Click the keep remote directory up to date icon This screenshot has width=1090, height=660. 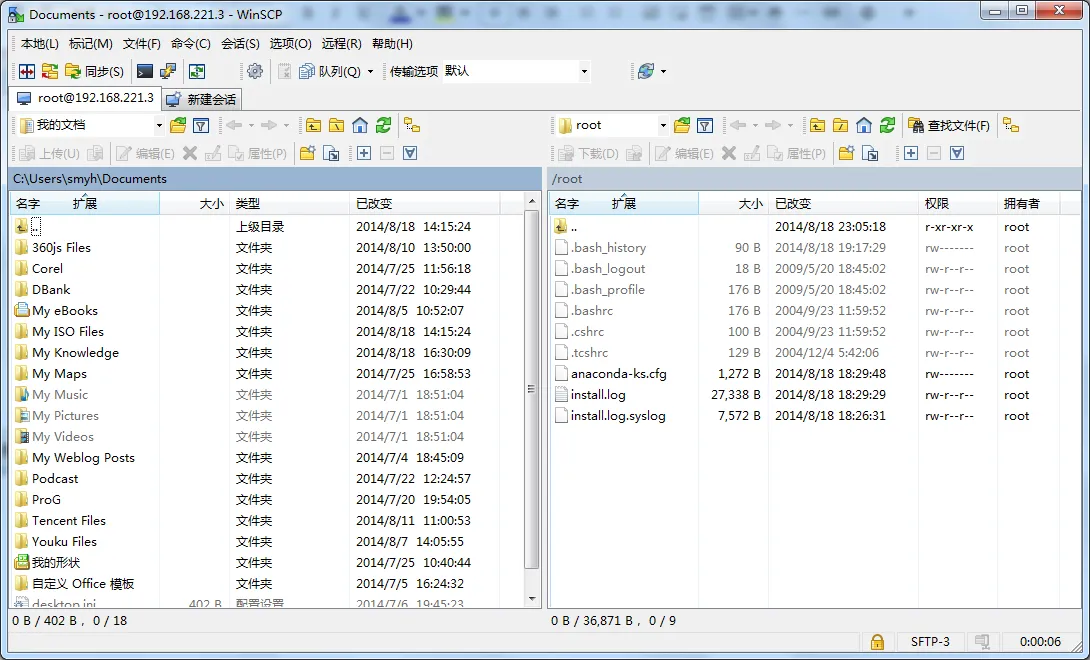pos(197,71)
